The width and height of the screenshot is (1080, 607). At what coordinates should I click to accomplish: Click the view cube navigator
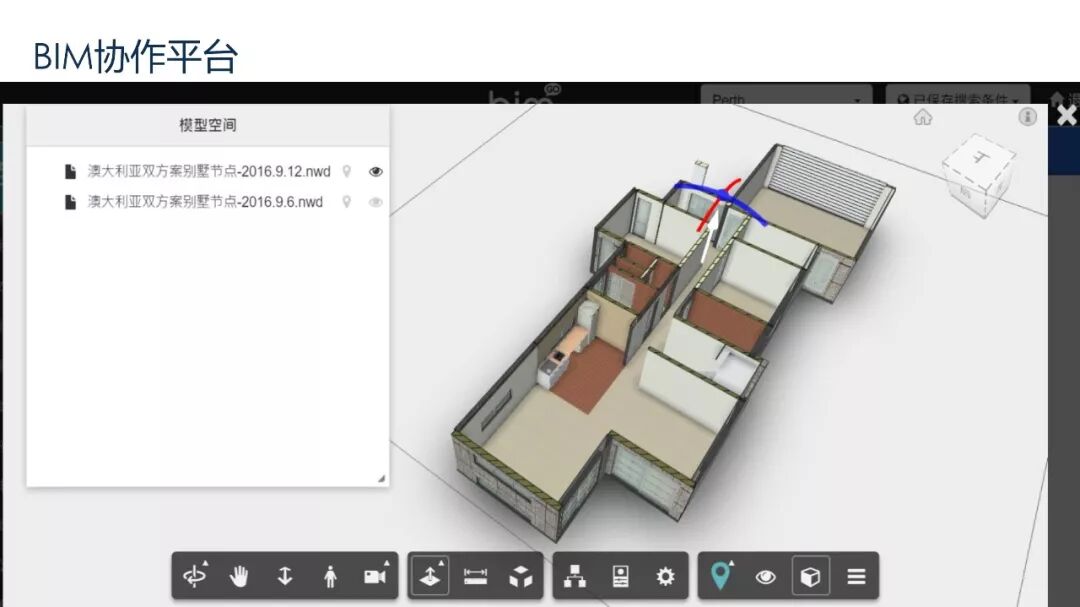coord(978,175)
